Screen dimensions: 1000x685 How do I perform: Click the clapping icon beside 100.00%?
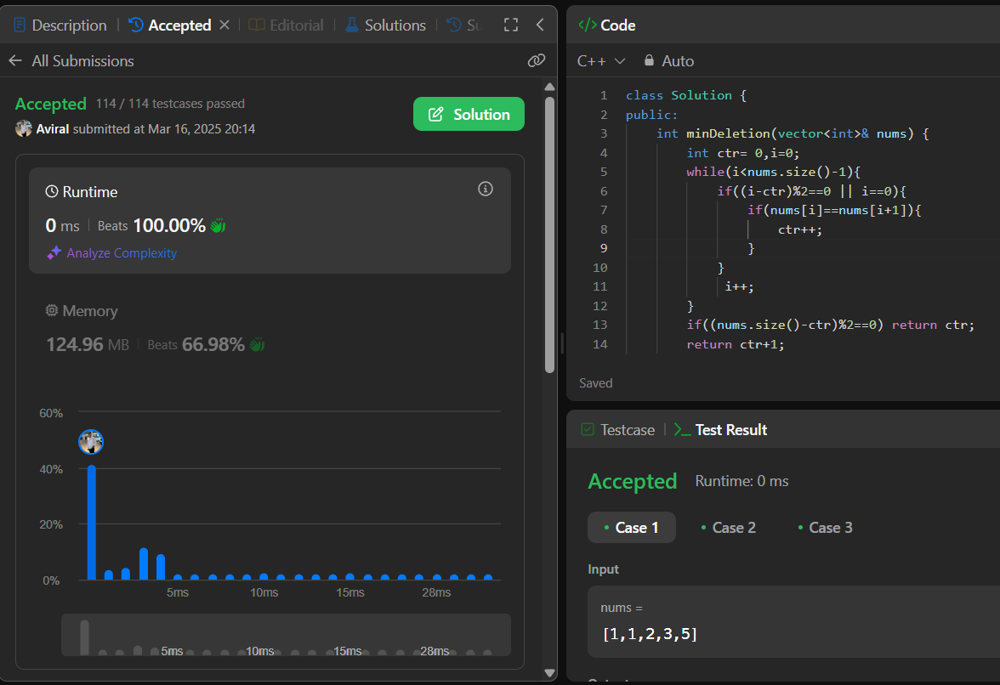pyautogui.click(x=218, y=226)
